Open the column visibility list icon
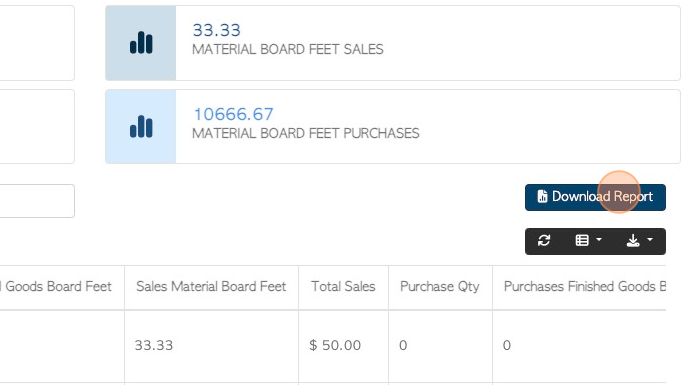 click(582, 240)
